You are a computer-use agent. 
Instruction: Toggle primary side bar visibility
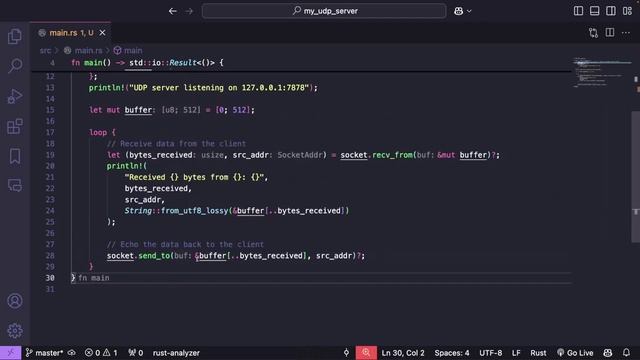pos(578,11)
